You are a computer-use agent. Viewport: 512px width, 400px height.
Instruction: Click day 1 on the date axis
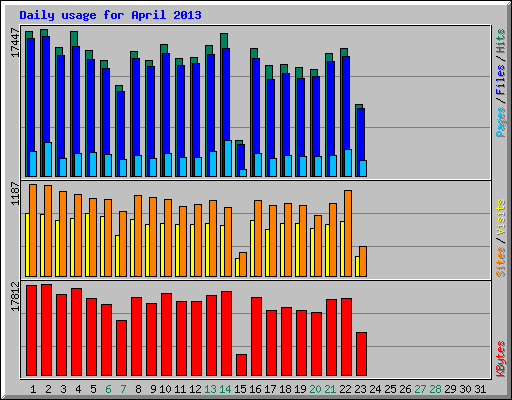click(33, 389)
